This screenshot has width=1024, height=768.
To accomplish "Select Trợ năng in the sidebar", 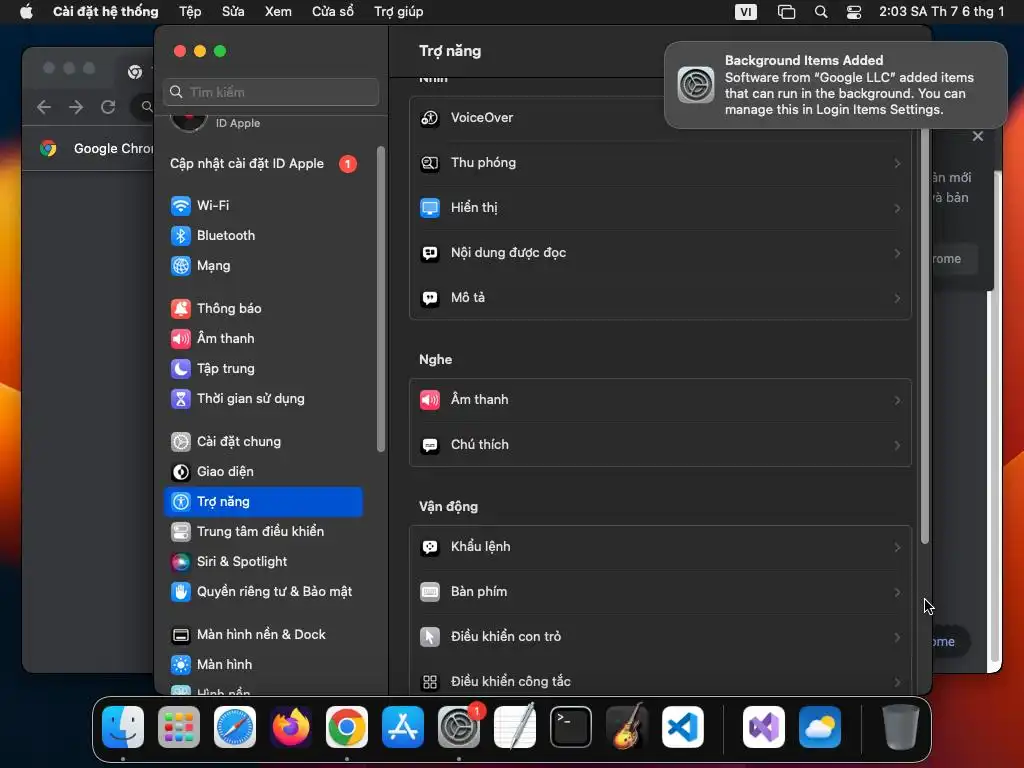I will point(263,502).
